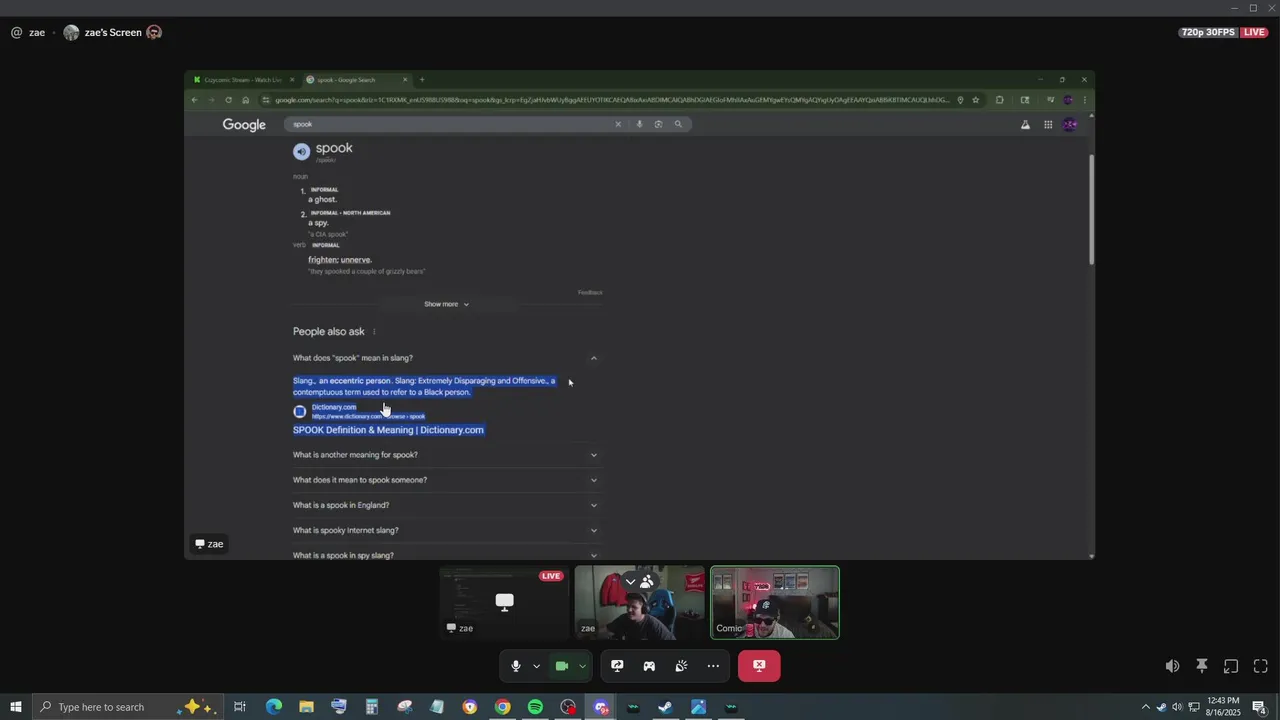Viewport: 1280px width, 720px height.
Task: Go back in the shared browser
Action: (x=195, y=100)
